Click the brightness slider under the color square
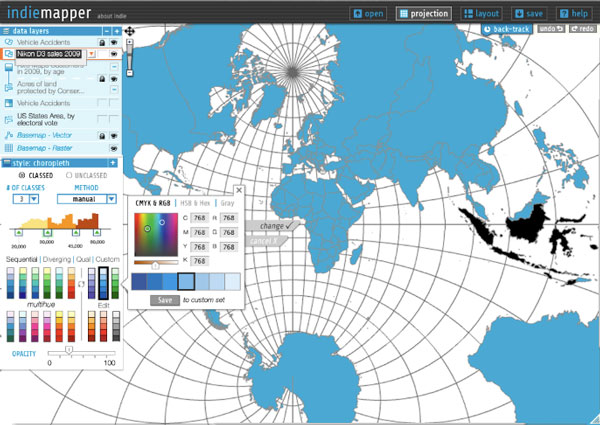600x425 pixels. point(156,263)
